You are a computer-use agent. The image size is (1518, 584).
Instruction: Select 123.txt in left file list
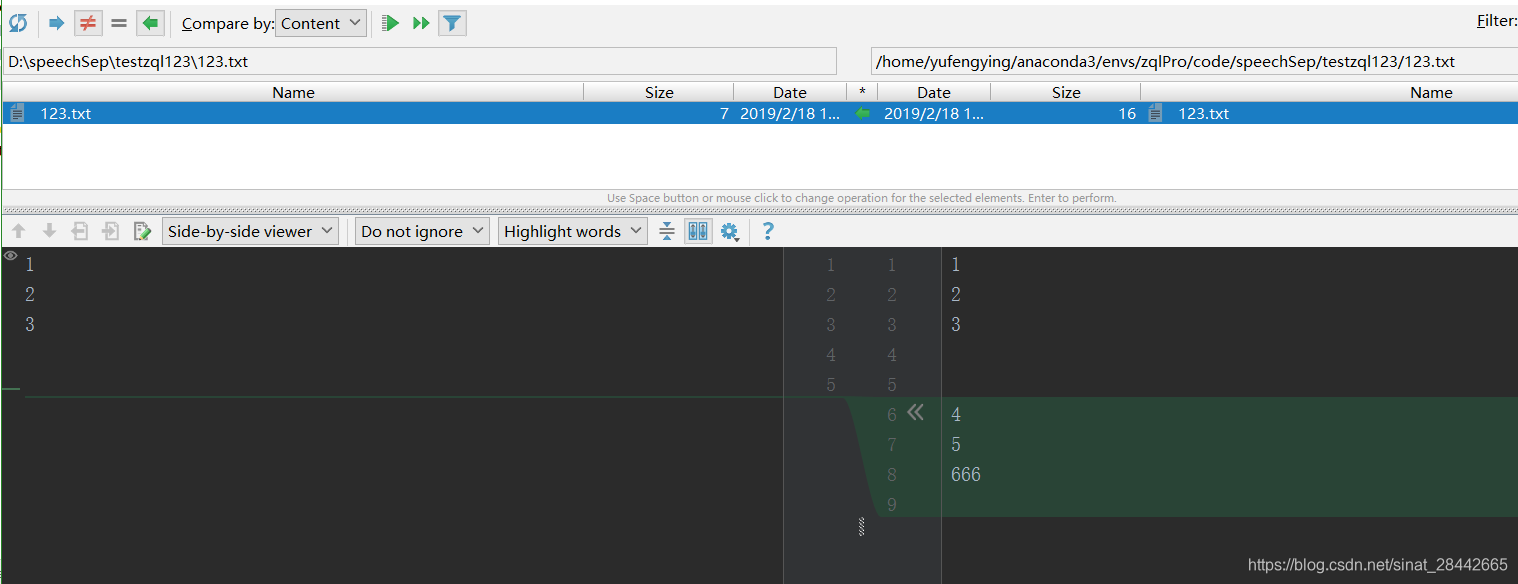tap(65, 113)
